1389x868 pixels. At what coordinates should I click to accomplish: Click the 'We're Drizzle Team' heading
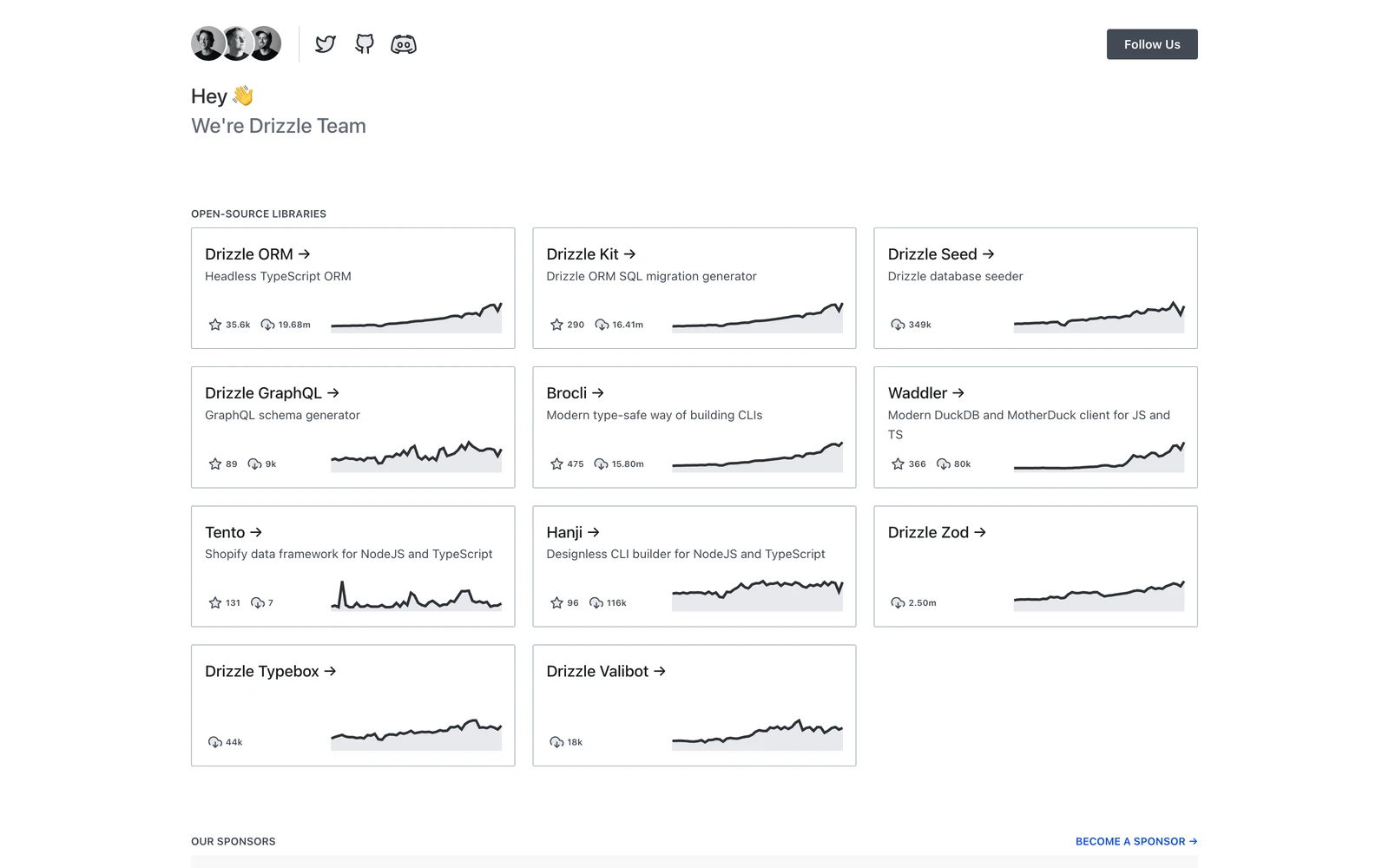pyautogui.click(x=279, y=126)
